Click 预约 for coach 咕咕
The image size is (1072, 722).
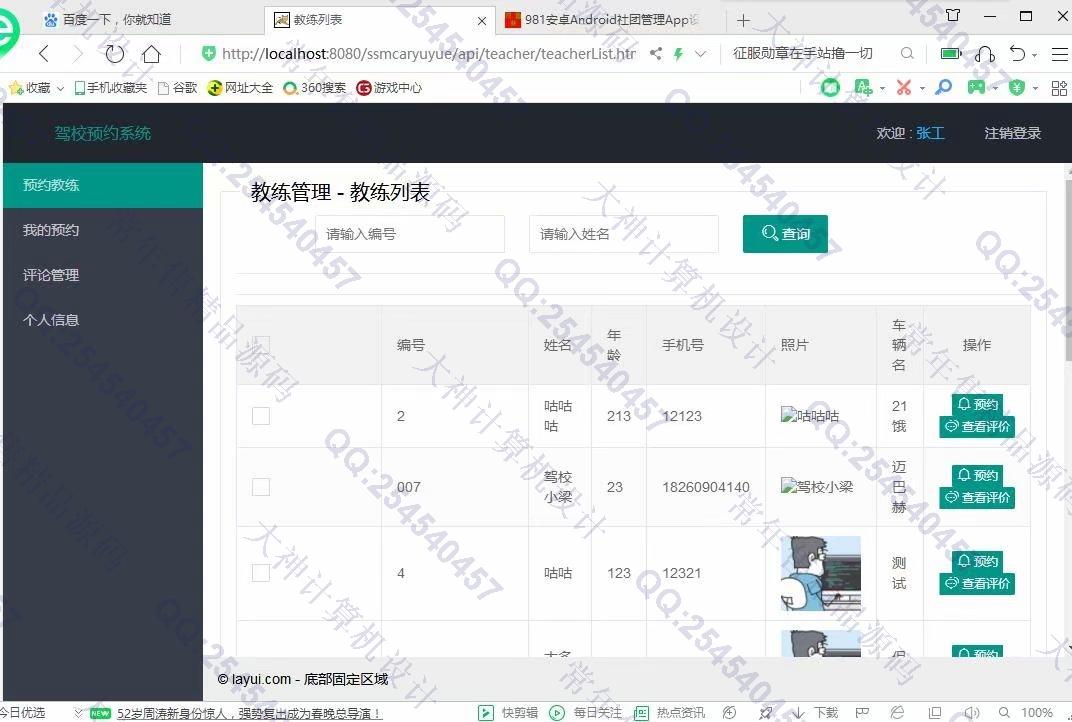pyautogui.click(x=977, y=561)
